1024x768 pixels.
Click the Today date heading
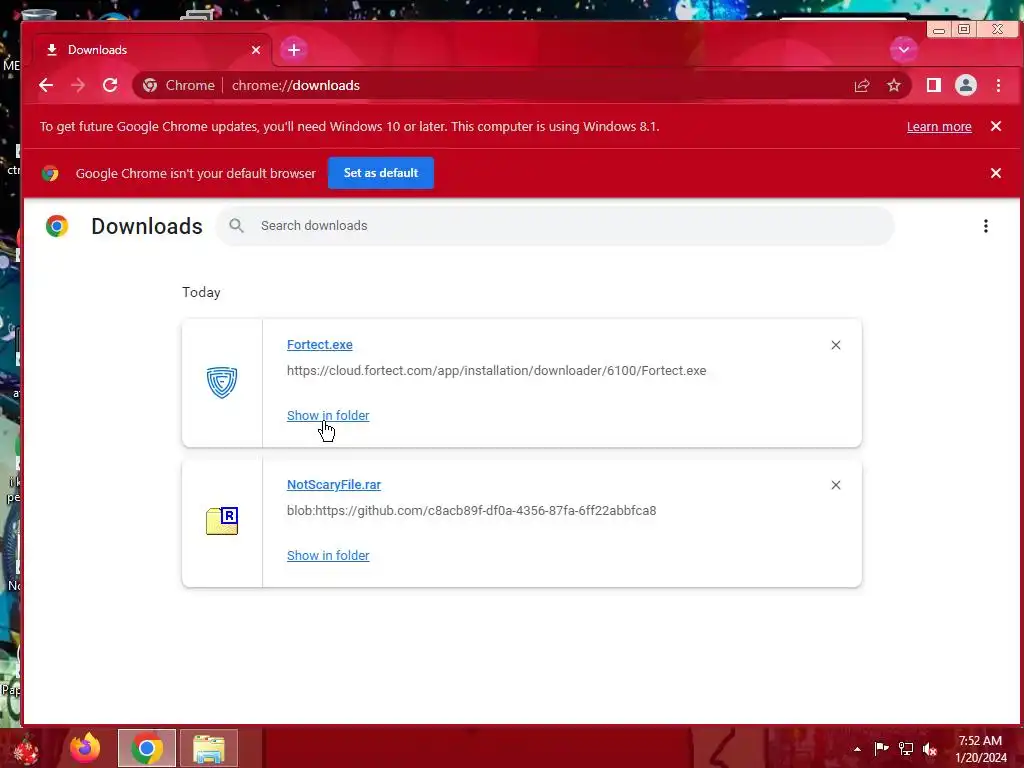coord(201,292)
